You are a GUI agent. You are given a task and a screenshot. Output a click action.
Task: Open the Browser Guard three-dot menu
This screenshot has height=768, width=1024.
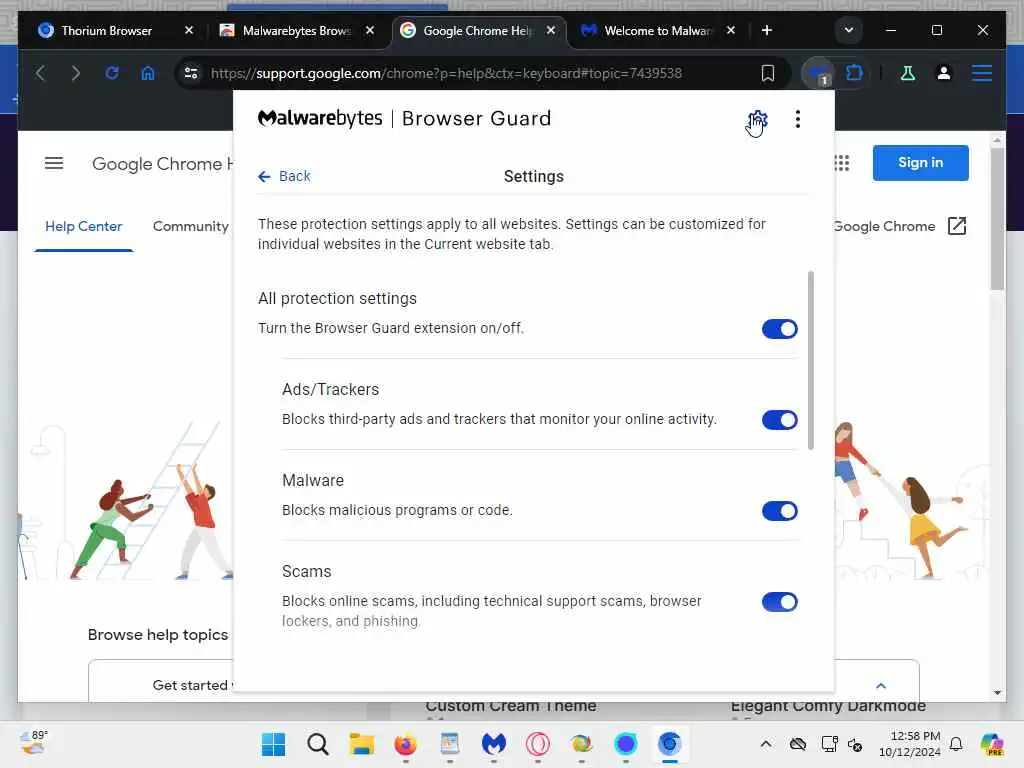coord(797,120)
